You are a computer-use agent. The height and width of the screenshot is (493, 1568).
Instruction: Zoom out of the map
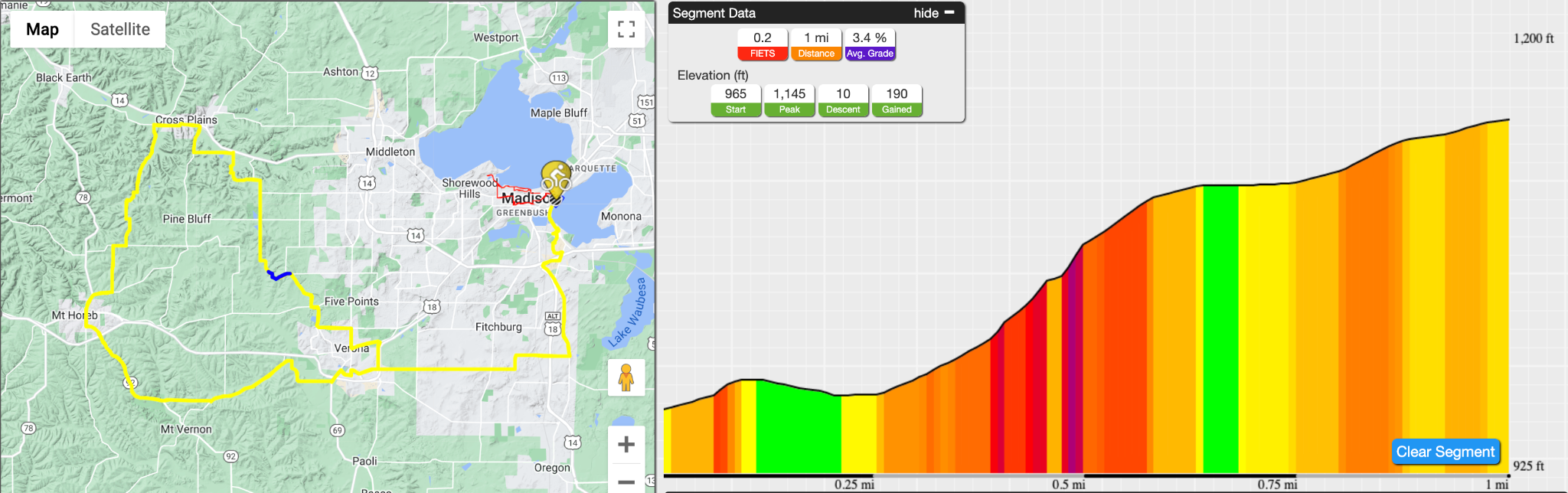pyautogui.click(x=626, y=481)
